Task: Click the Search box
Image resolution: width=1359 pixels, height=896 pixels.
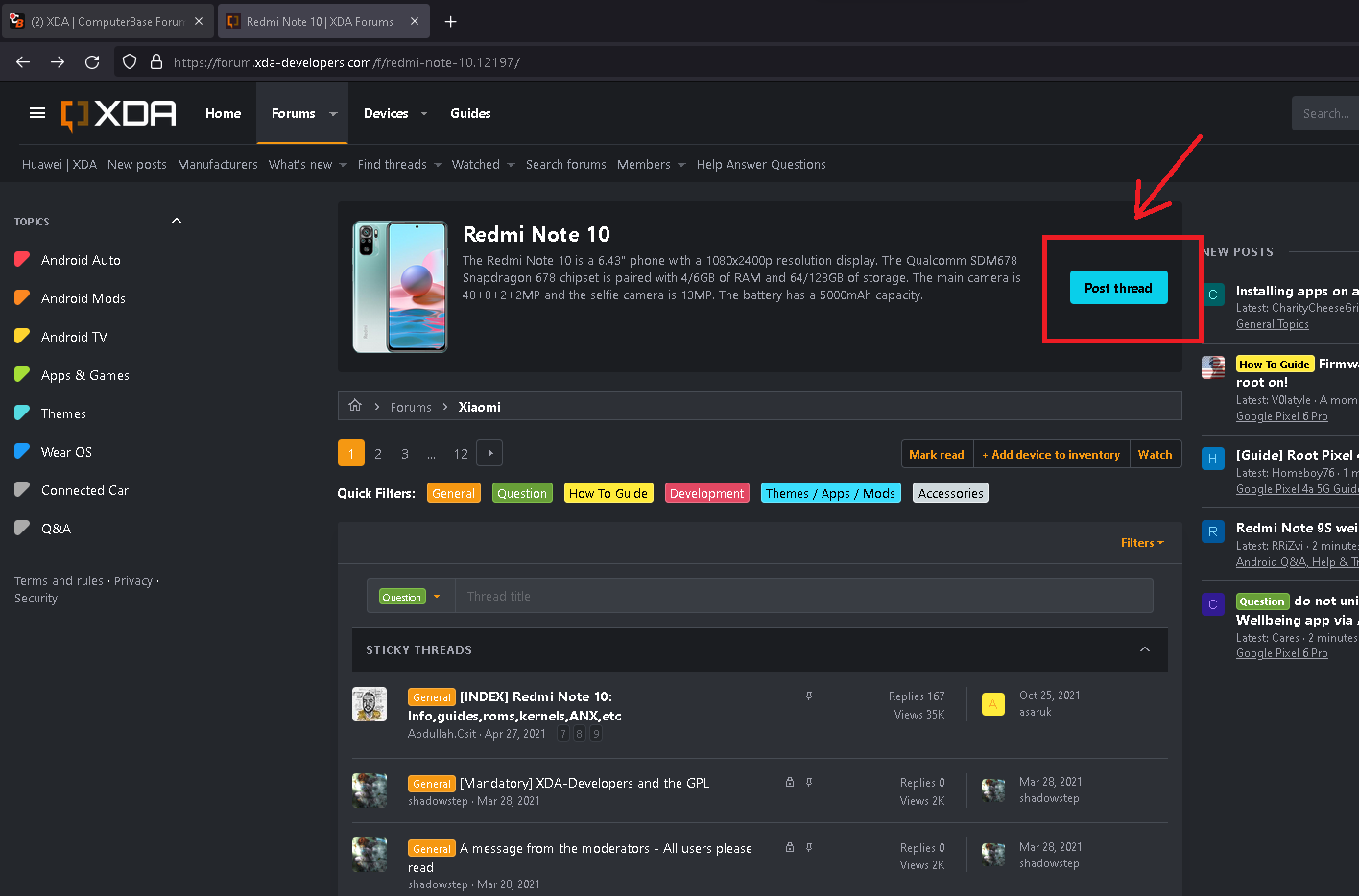Action: (x=1324, y=113)
